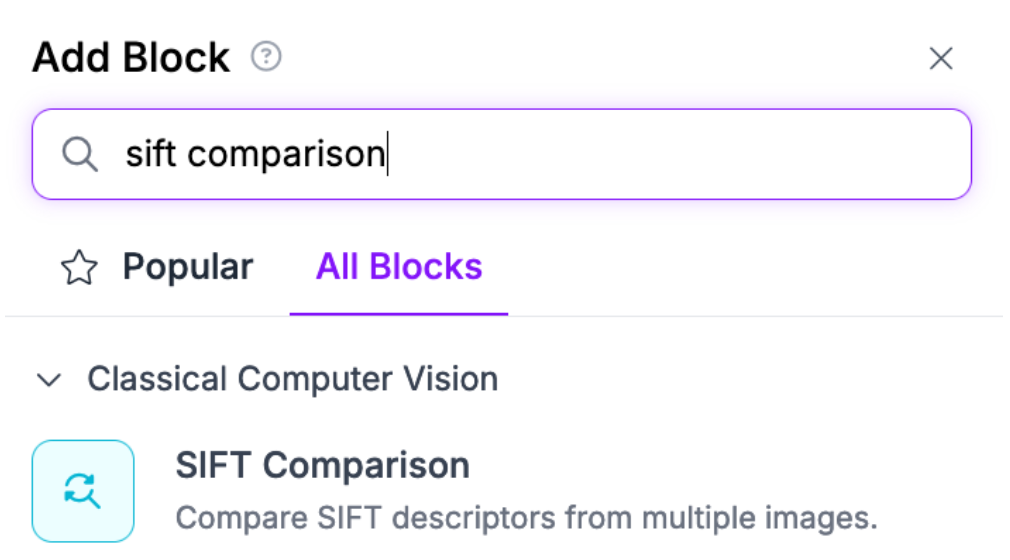Click the star icon beside Popular
Viewport: 1010px width, 560px height.
coord(79,268)
